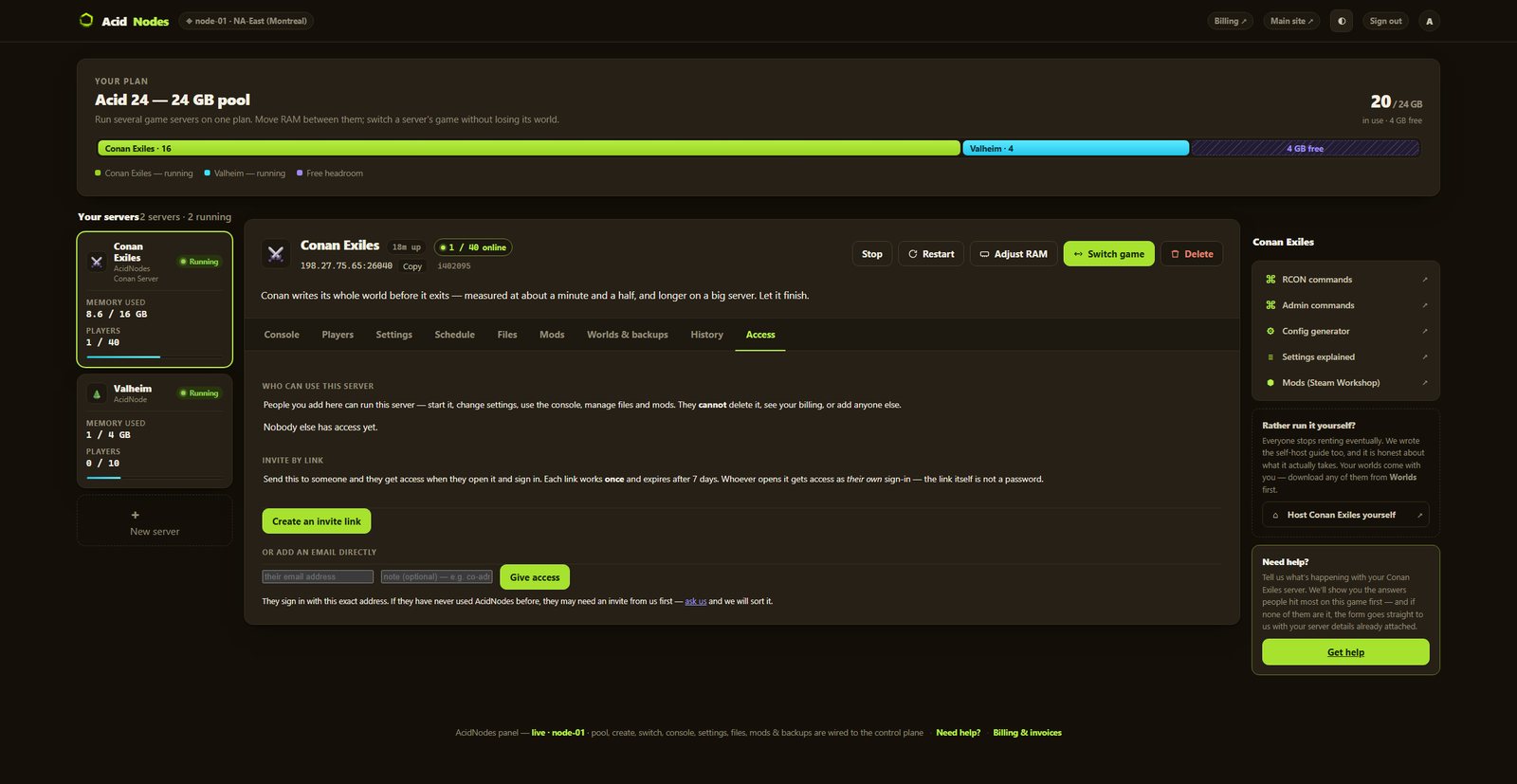Image resolution: width=1517 pixels, height=784 pixels.
Task: Open the Settings tab
Action: 393,335
